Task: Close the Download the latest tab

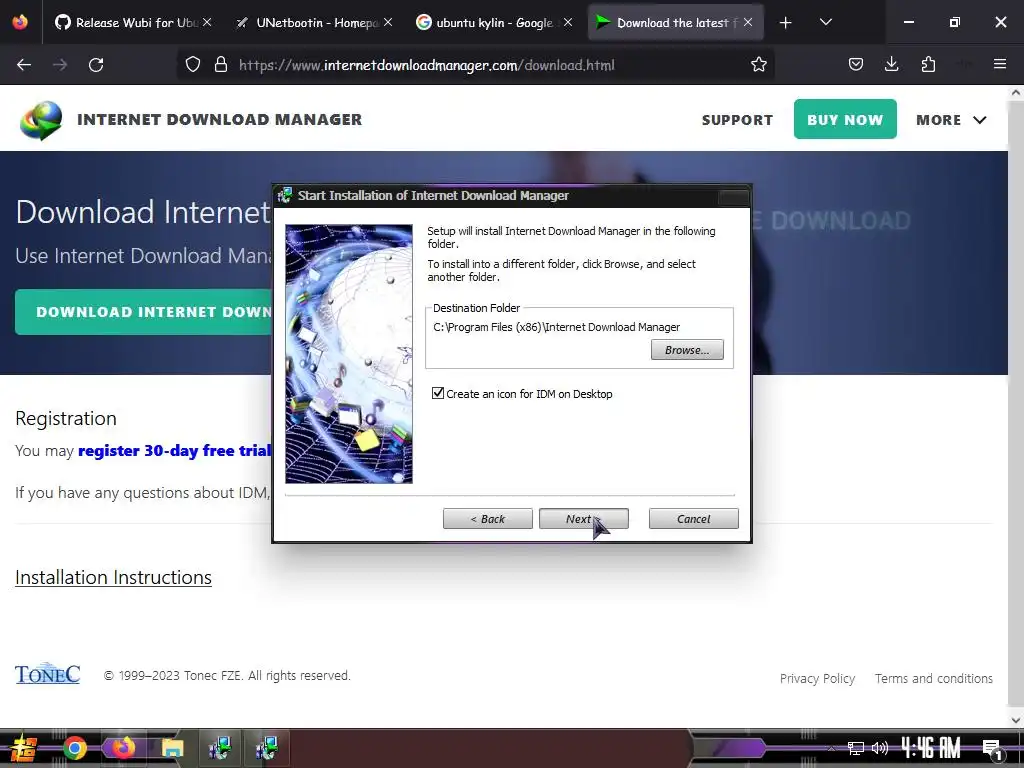Action: pyautogui.click(x=748, y=22)
